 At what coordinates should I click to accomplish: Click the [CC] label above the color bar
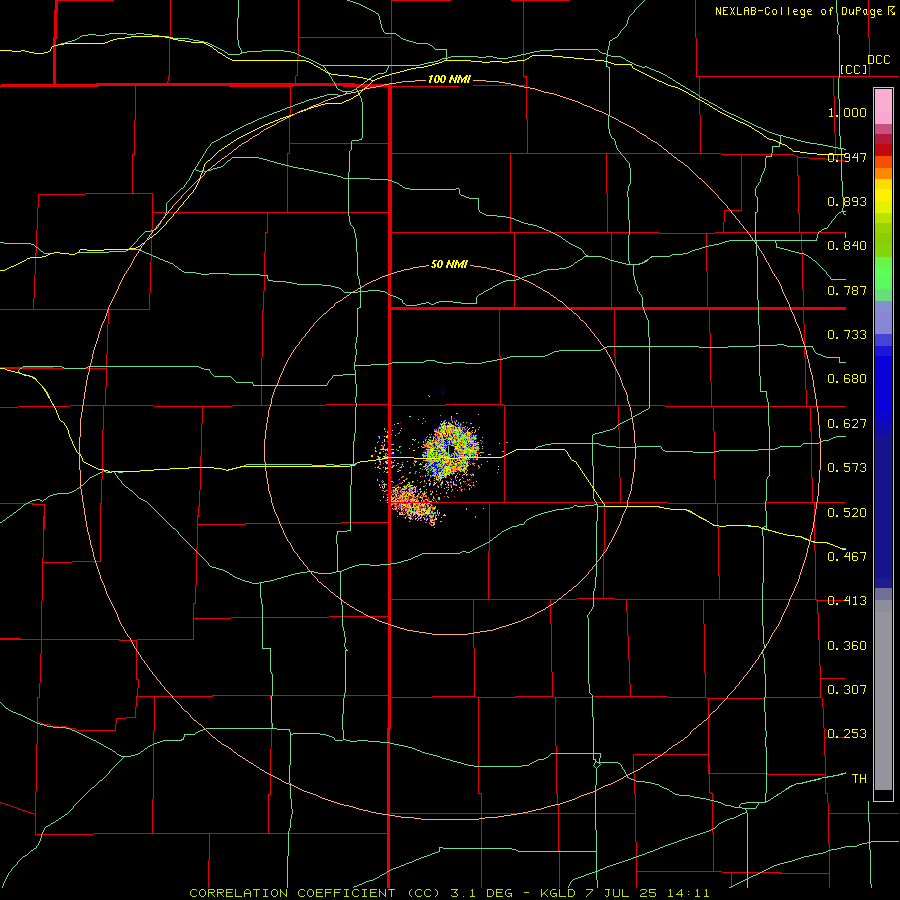(x=854, y=69)
